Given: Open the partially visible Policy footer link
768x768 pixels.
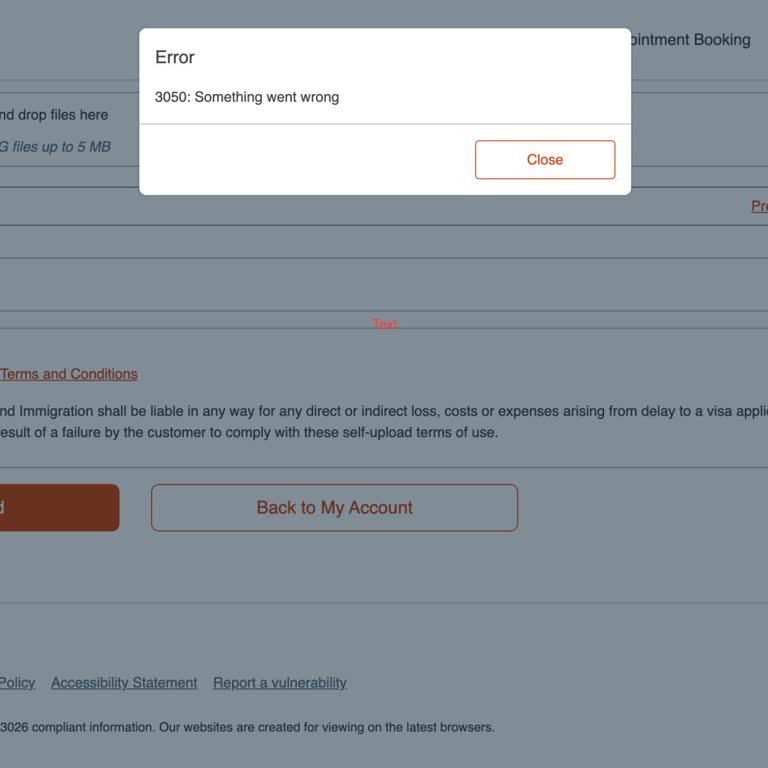Looking at the screenshot, I should click(17, 683).
